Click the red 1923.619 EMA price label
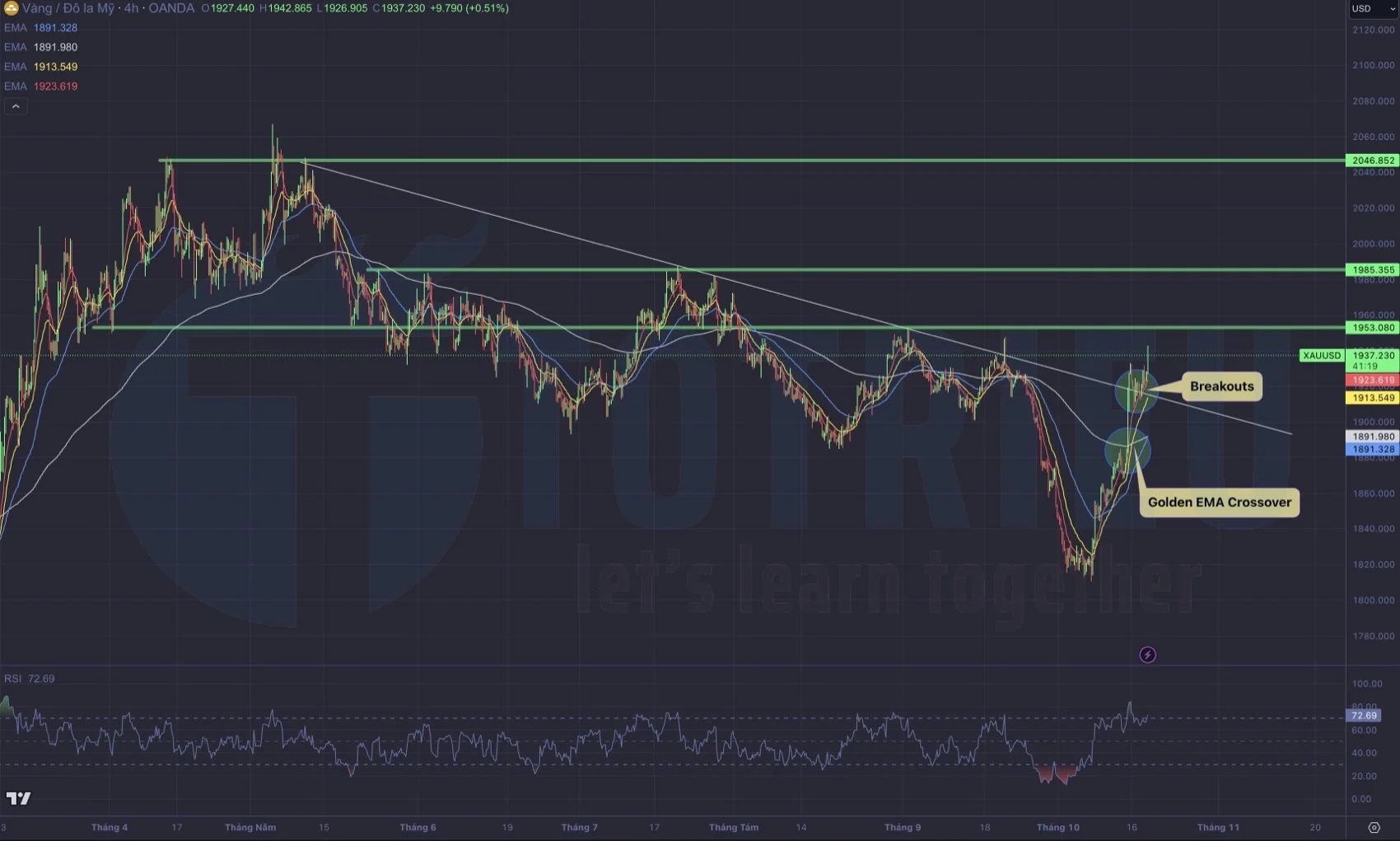Screen dimensions: 1400x841 pyautogui.click(x=1372, y=381)
